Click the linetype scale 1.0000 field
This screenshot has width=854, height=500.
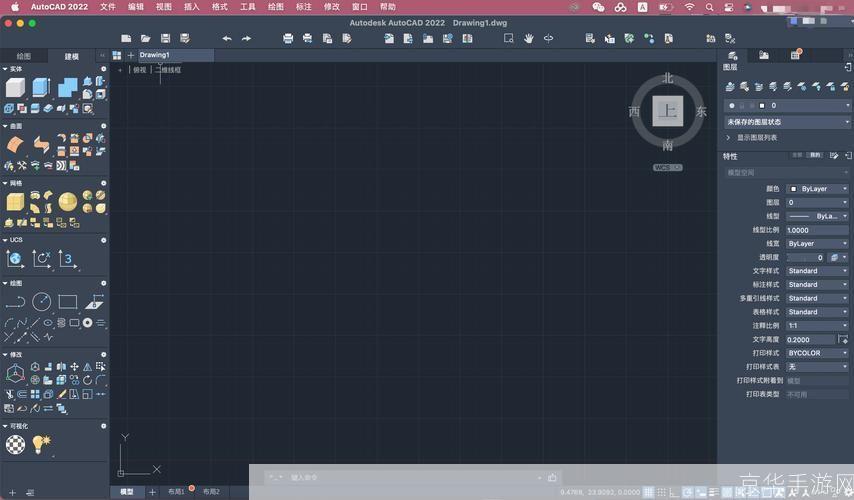[818, 230]
